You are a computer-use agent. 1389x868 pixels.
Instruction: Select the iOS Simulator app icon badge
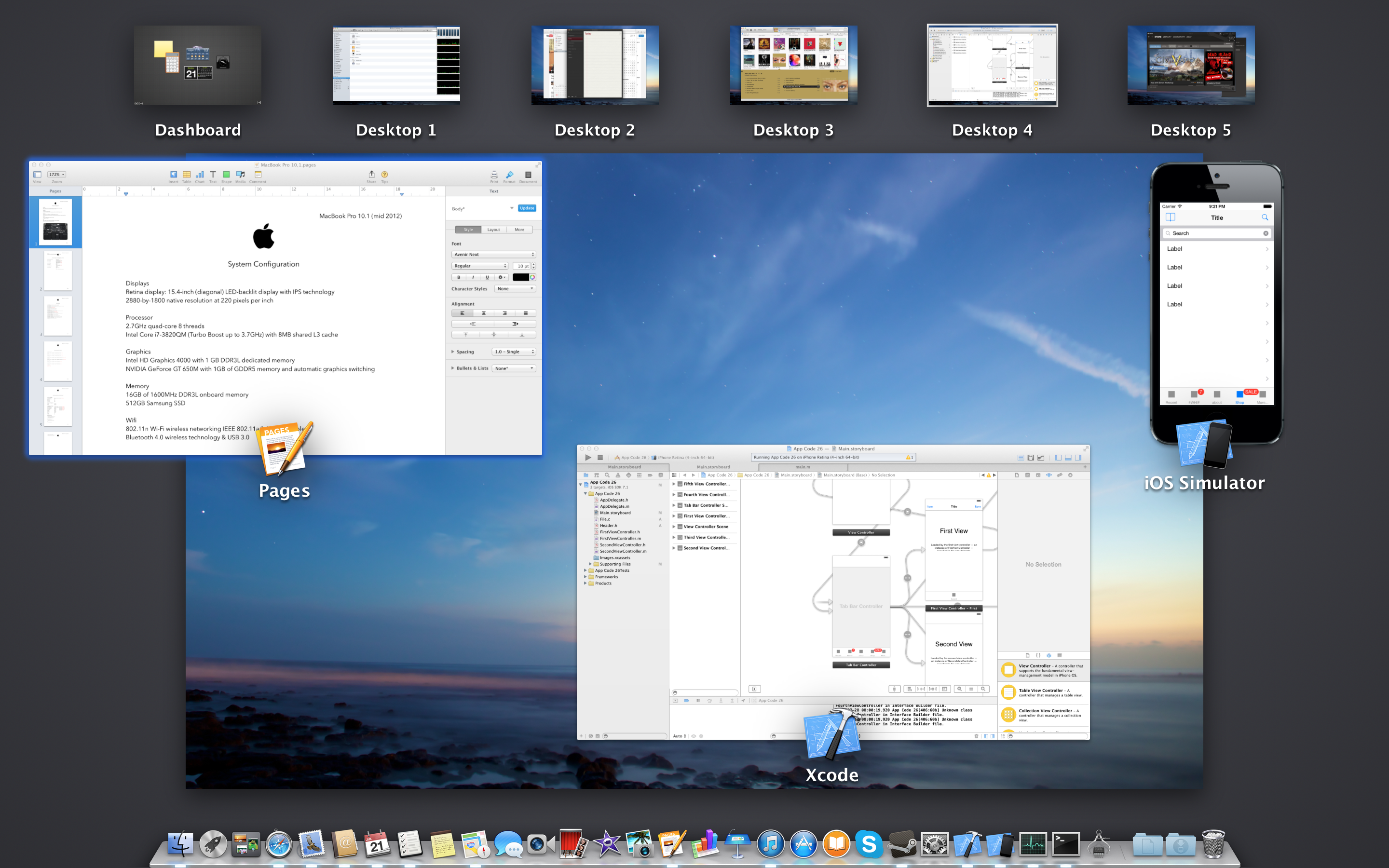pos(1204,444)
